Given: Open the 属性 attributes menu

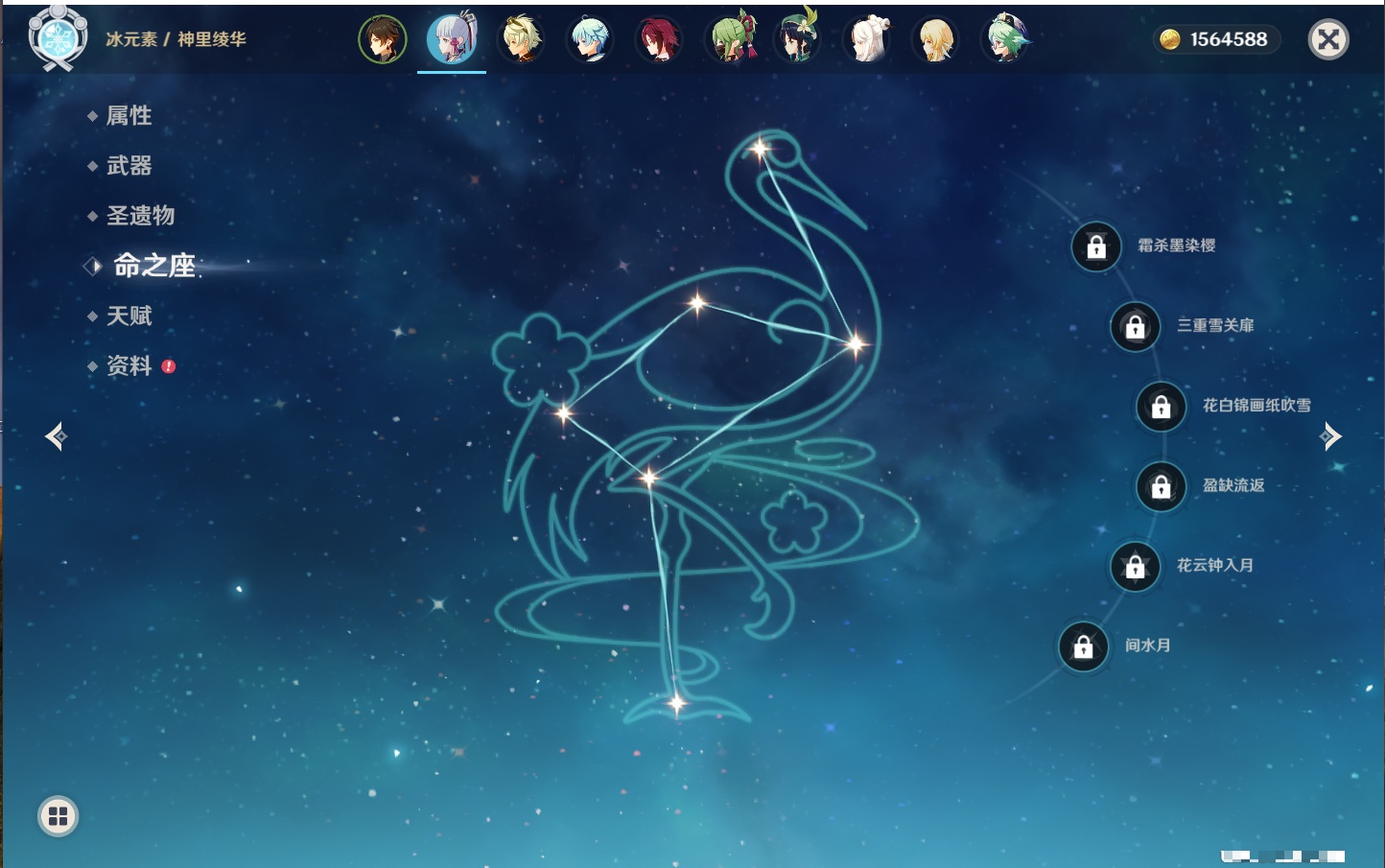Looking at the screenshot, I should [x=129, y=116].
